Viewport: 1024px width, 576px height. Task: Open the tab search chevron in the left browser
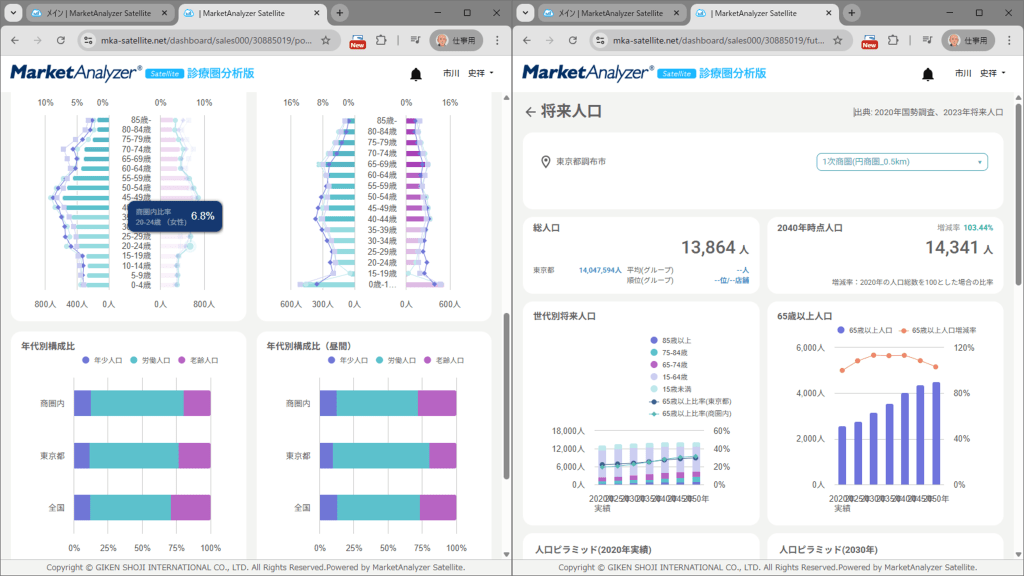[14, 13]
